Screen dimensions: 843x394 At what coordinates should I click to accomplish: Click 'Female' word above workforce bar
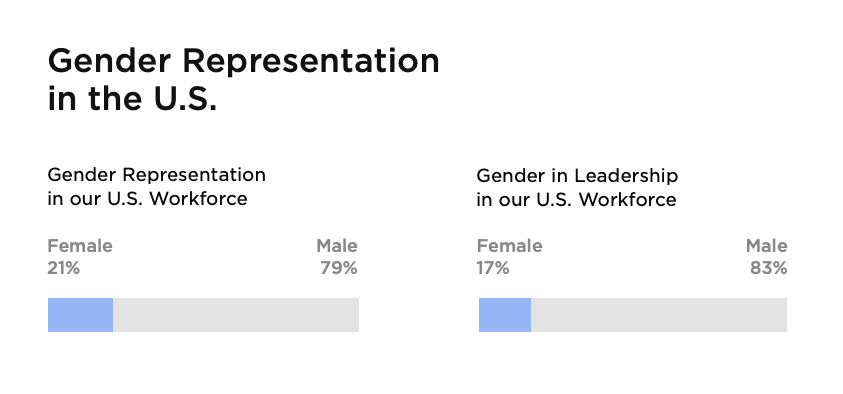[x=80, y=246]
